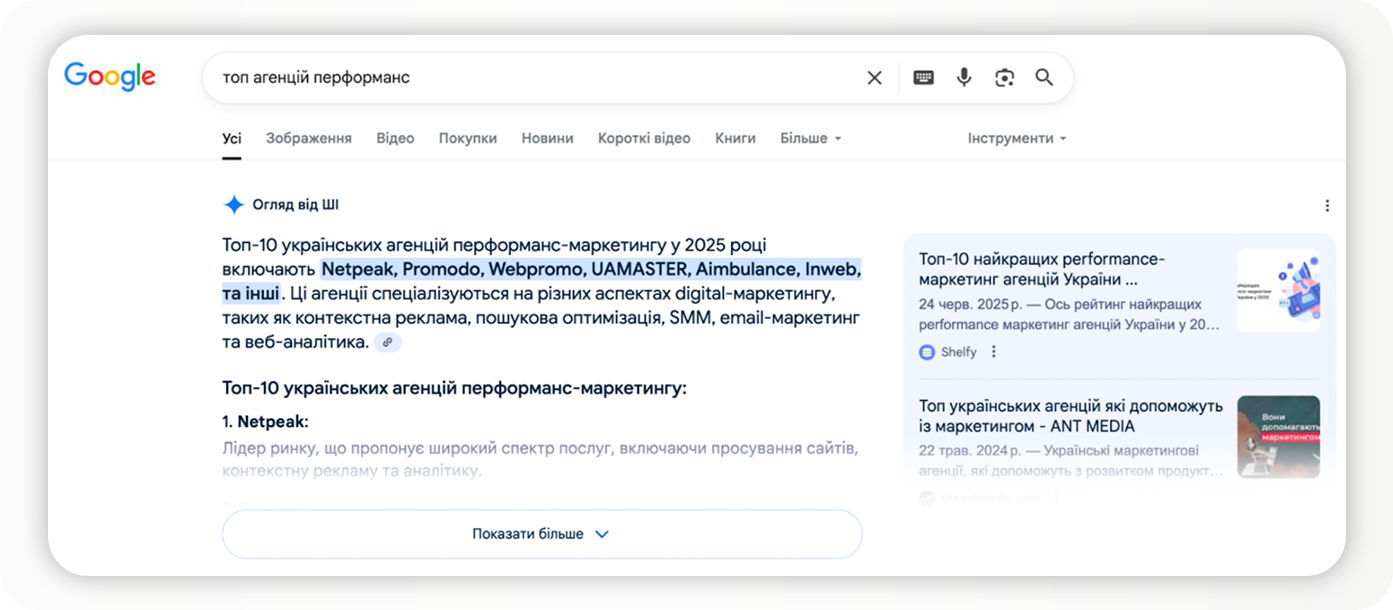
Task: Click into the search input field
Action: click(x=530, y=78)
